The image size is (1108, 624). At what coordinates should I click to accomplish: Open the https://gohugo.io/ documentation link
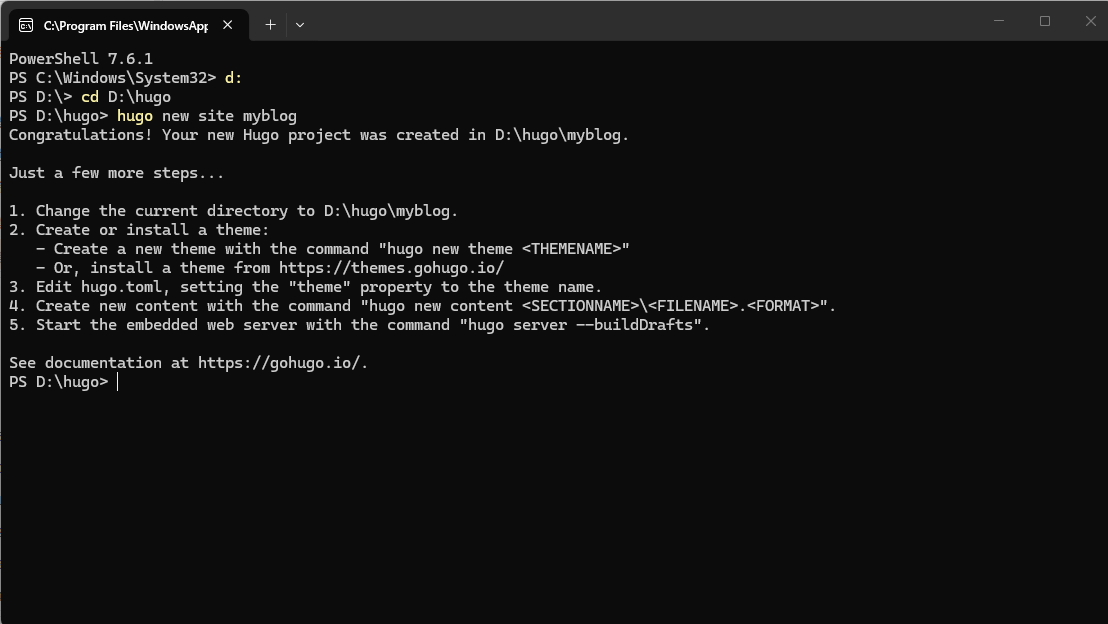click(x=279, y=363)
